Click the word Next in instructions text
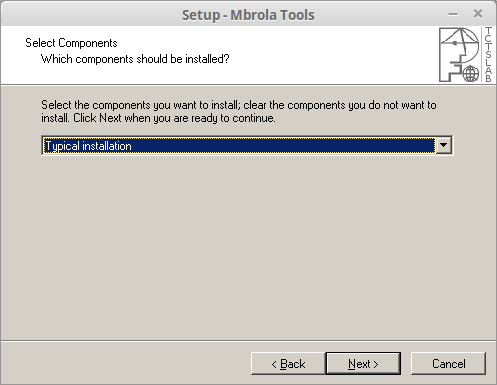 110,118
